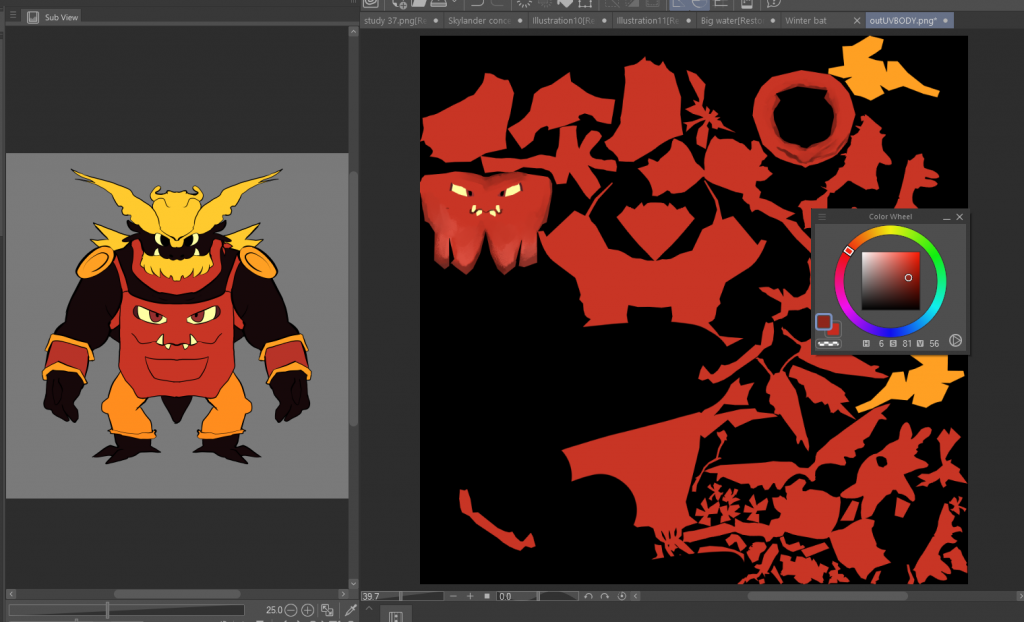
Task: Fit Sub View image to panel
Action: click(x=327, y=610)
